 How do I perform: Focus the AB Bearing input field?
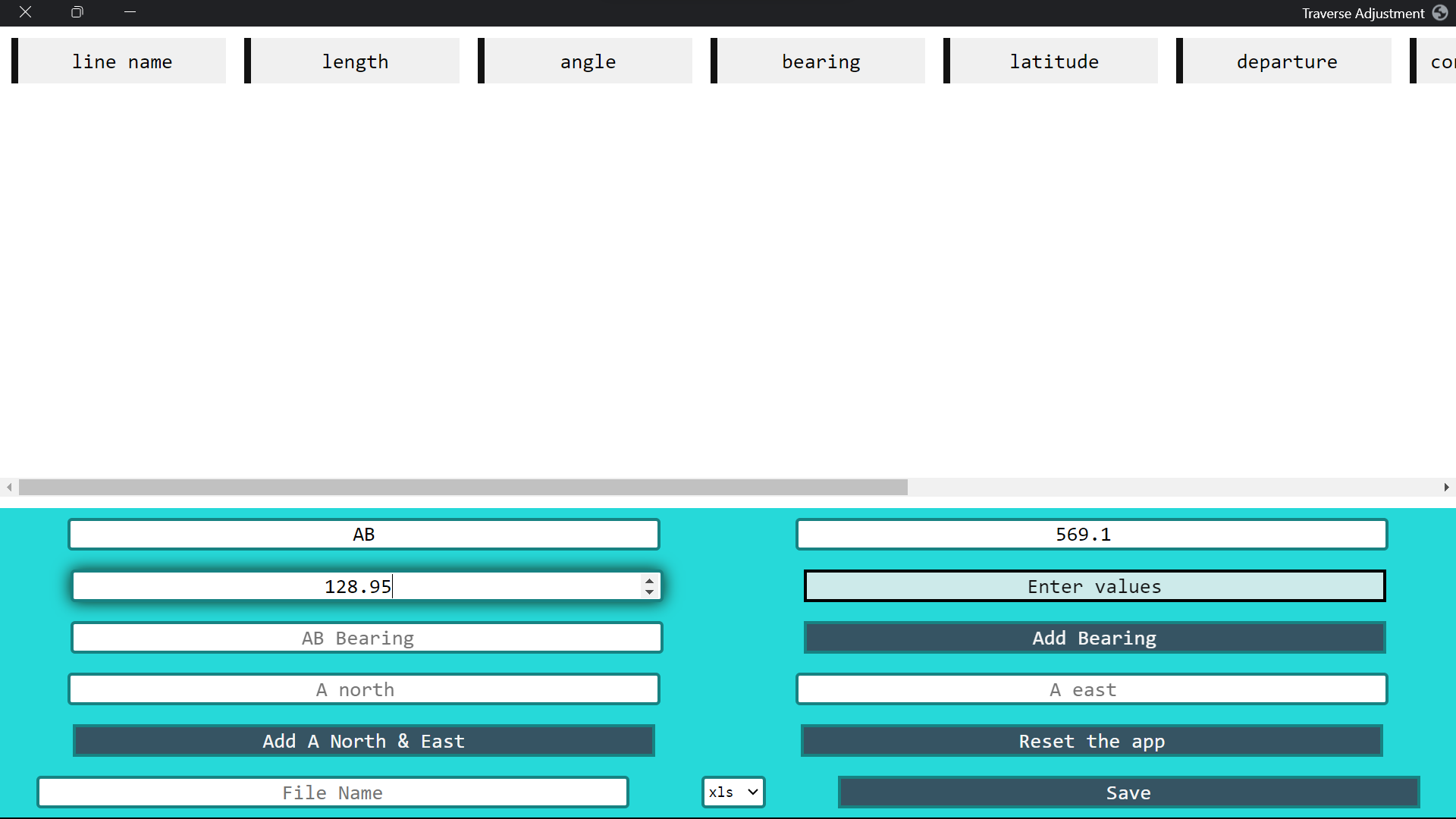pyautogui.click(x=366, y=638)
